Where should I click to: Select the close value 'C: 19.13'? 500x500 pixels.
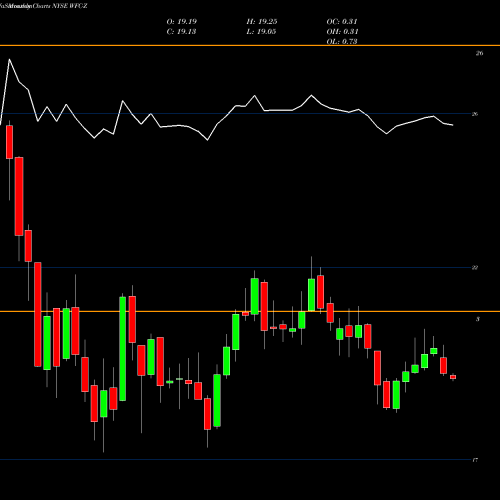tap(181, 32)
